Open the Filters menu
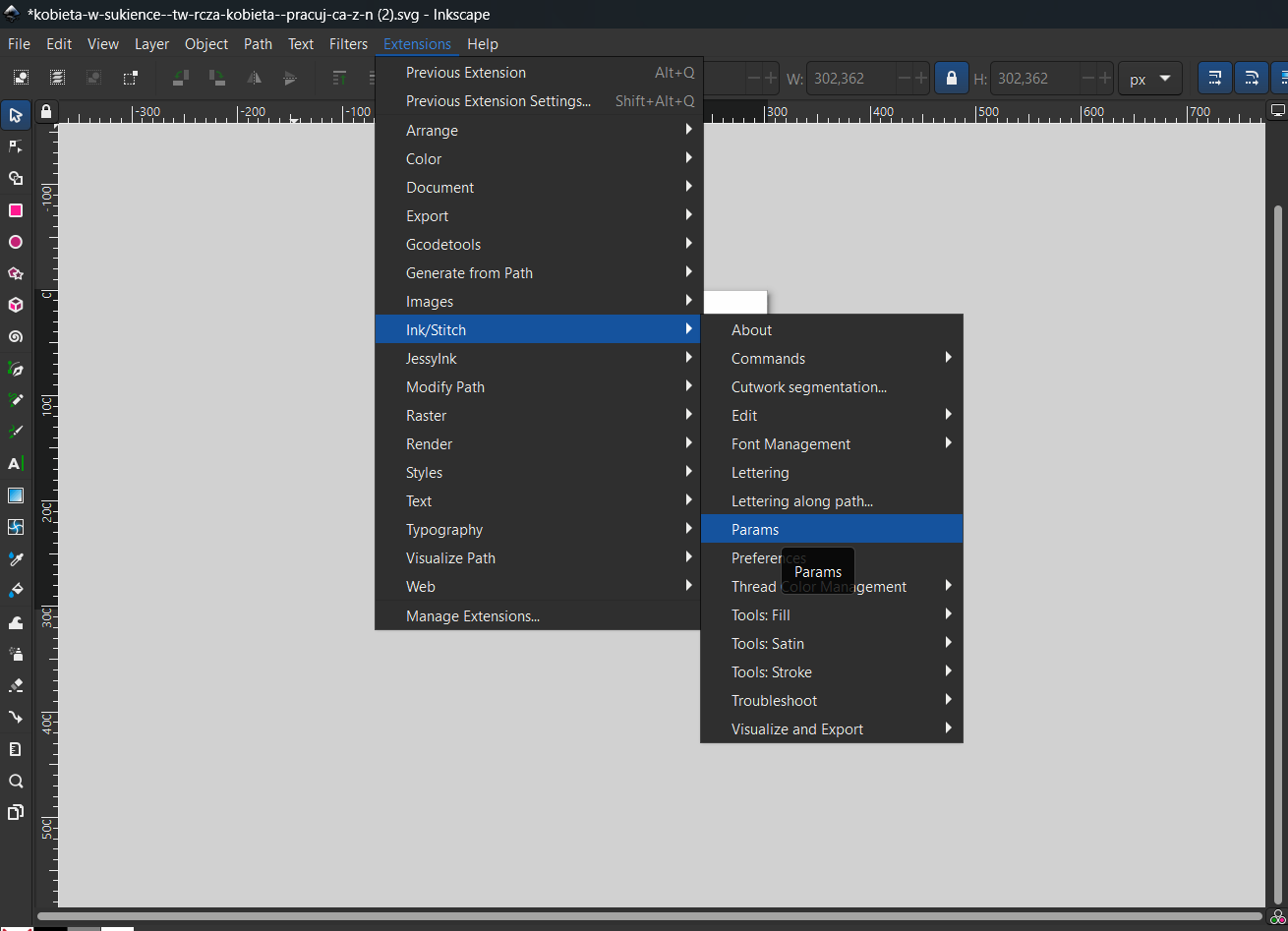Screen dimensions: 1288x931 tap(348, 44)
